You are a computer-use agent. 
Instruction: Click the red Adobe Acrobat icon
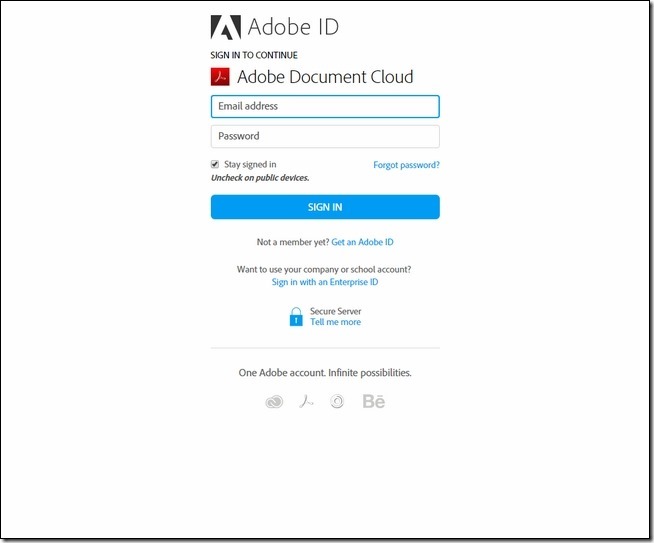coord(220,77)
